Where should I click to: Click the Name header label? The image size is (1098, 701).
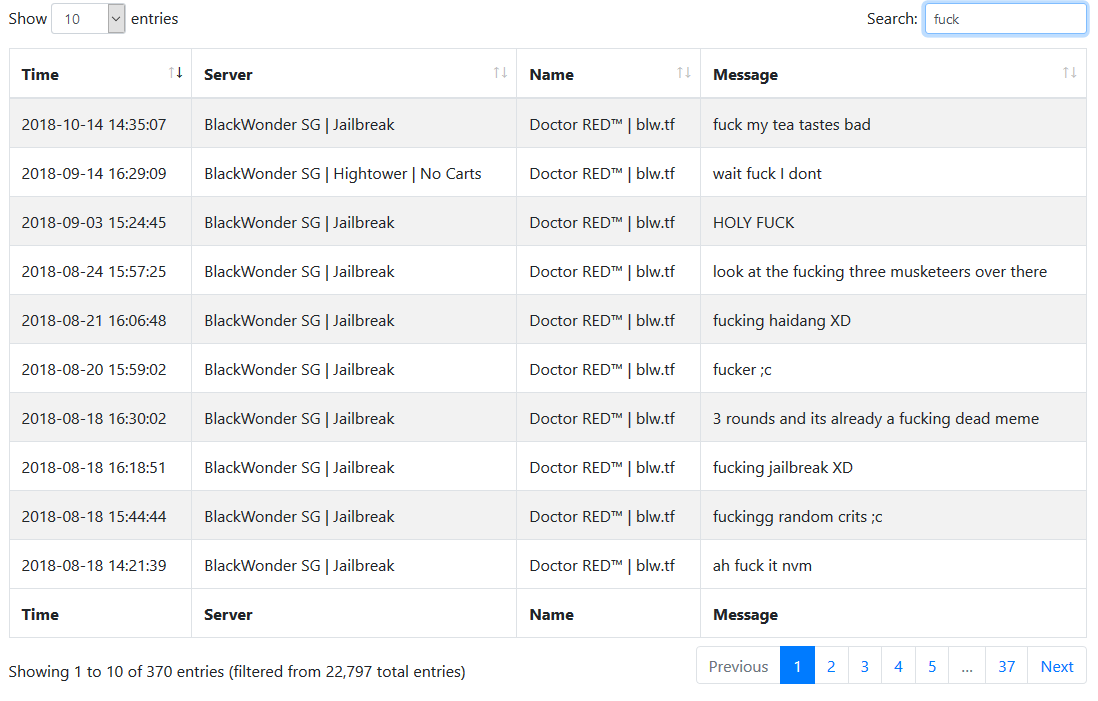[x=552, y=74]
